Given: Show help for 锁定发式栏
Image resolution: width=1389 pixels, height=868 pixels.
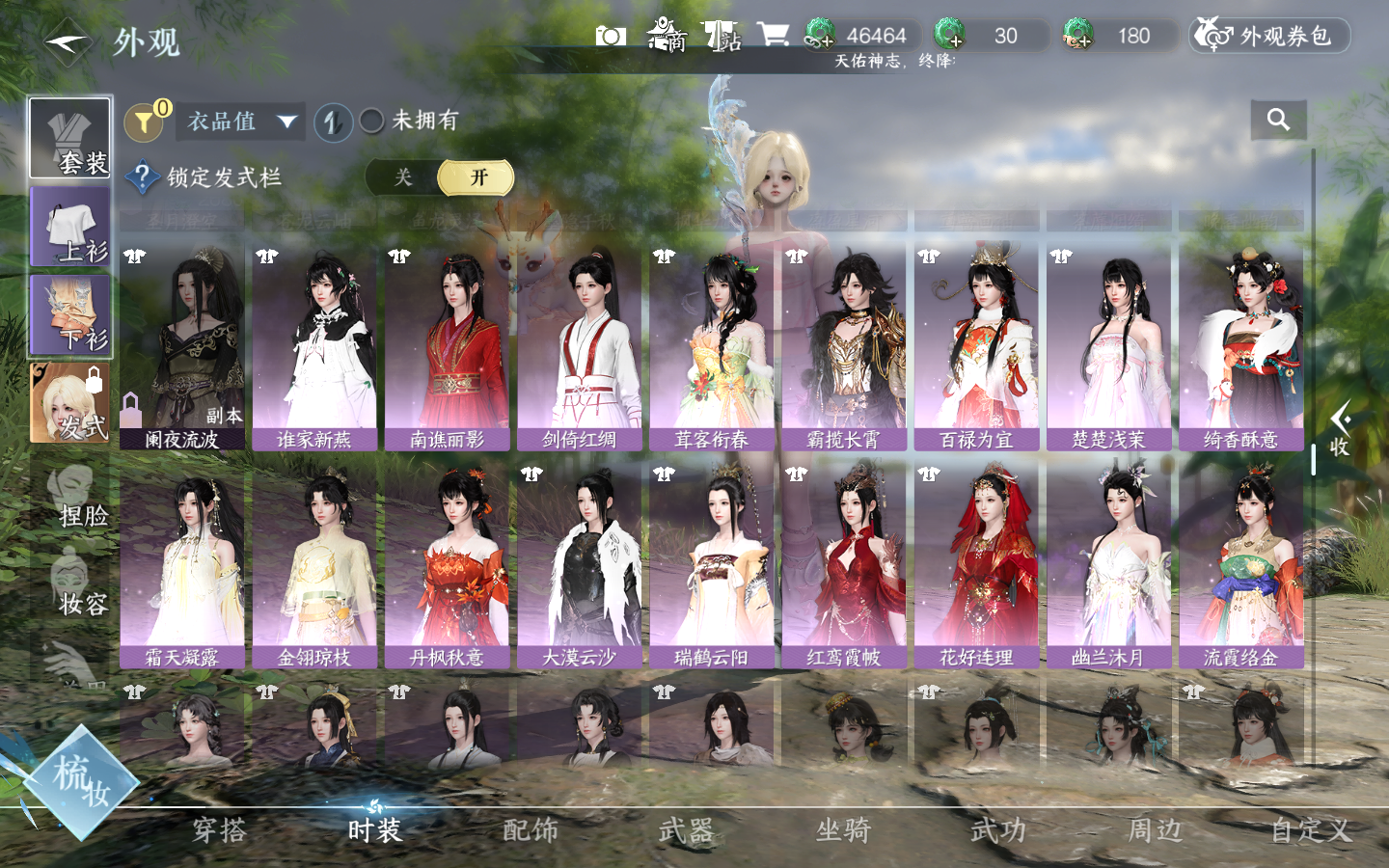Looking at the screenshot, I should 142,177.
